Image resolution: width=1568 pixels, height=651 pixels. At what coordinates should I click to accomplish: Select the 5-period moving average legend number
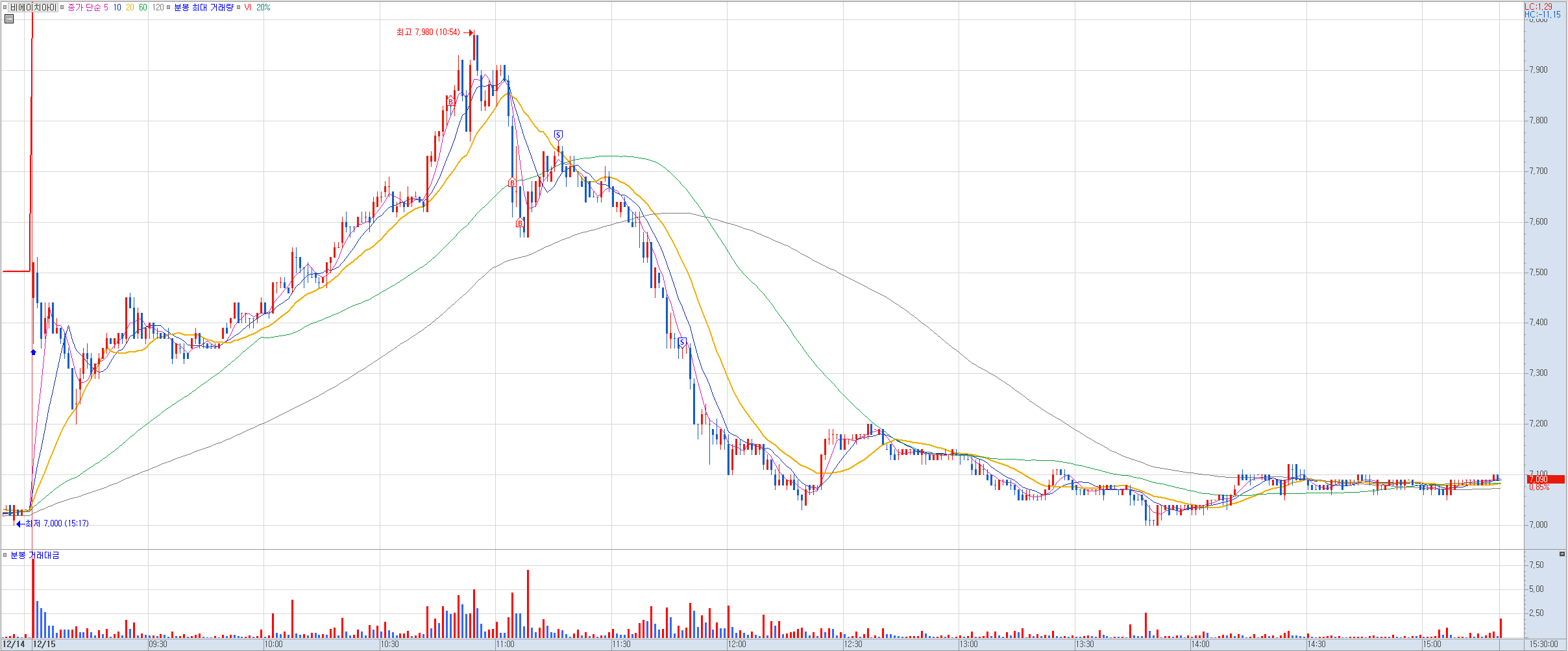point(106,8)
